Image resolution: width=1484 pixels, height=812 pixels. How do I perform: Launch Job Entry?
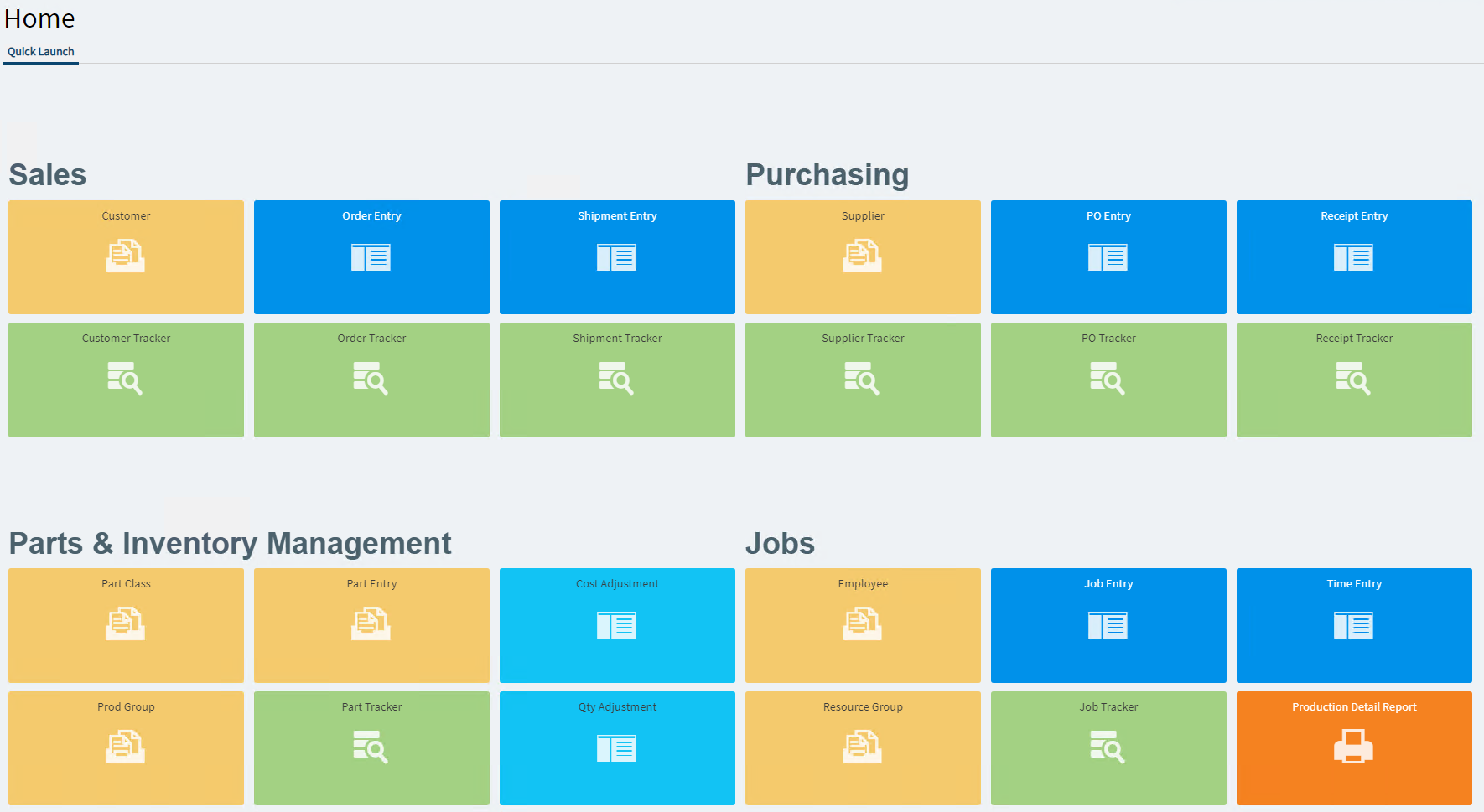(1108, 625)
